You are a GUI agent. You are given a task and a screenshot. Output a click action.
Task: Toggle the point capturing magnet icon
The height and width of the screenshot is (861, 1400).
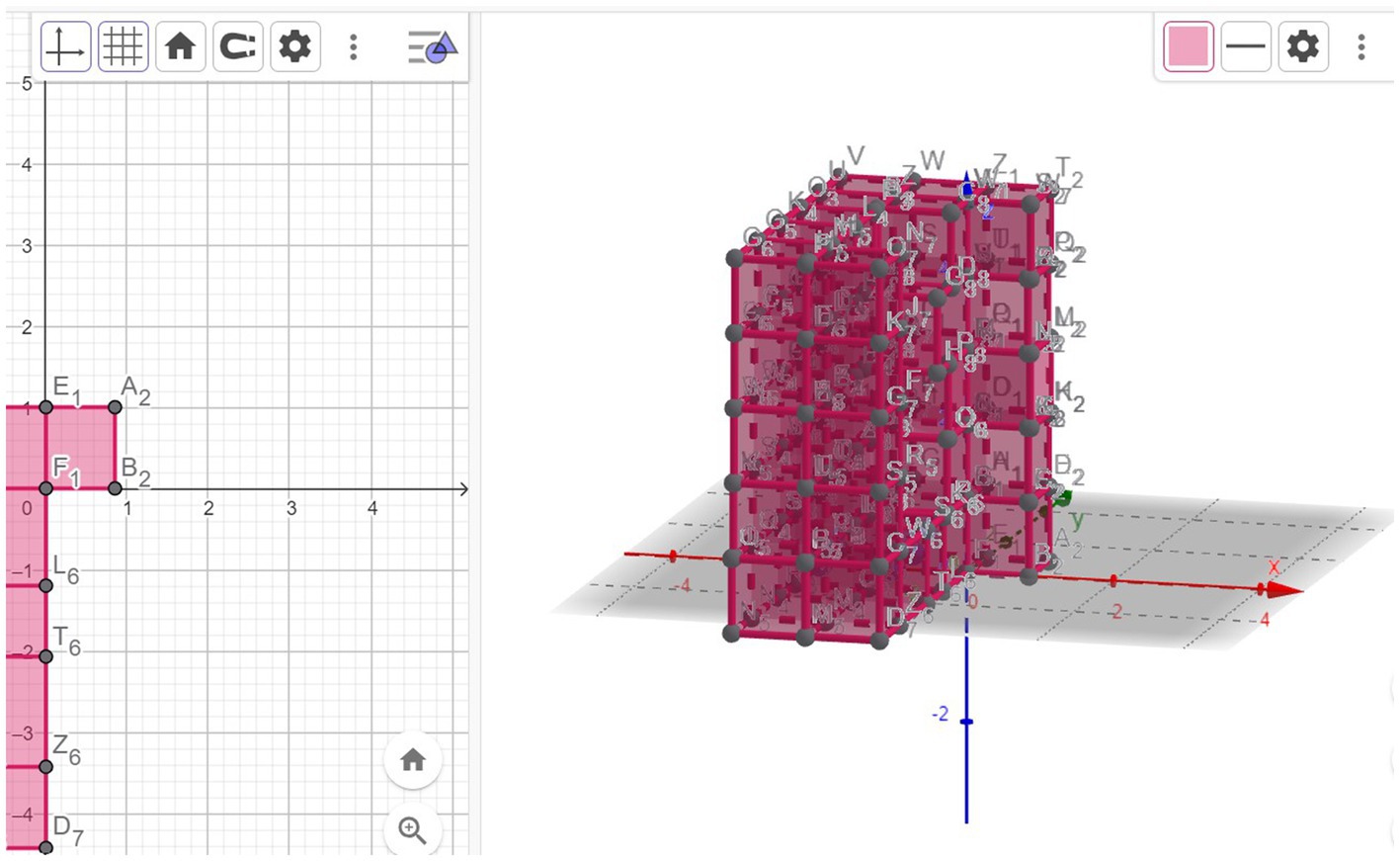point(237,46)
